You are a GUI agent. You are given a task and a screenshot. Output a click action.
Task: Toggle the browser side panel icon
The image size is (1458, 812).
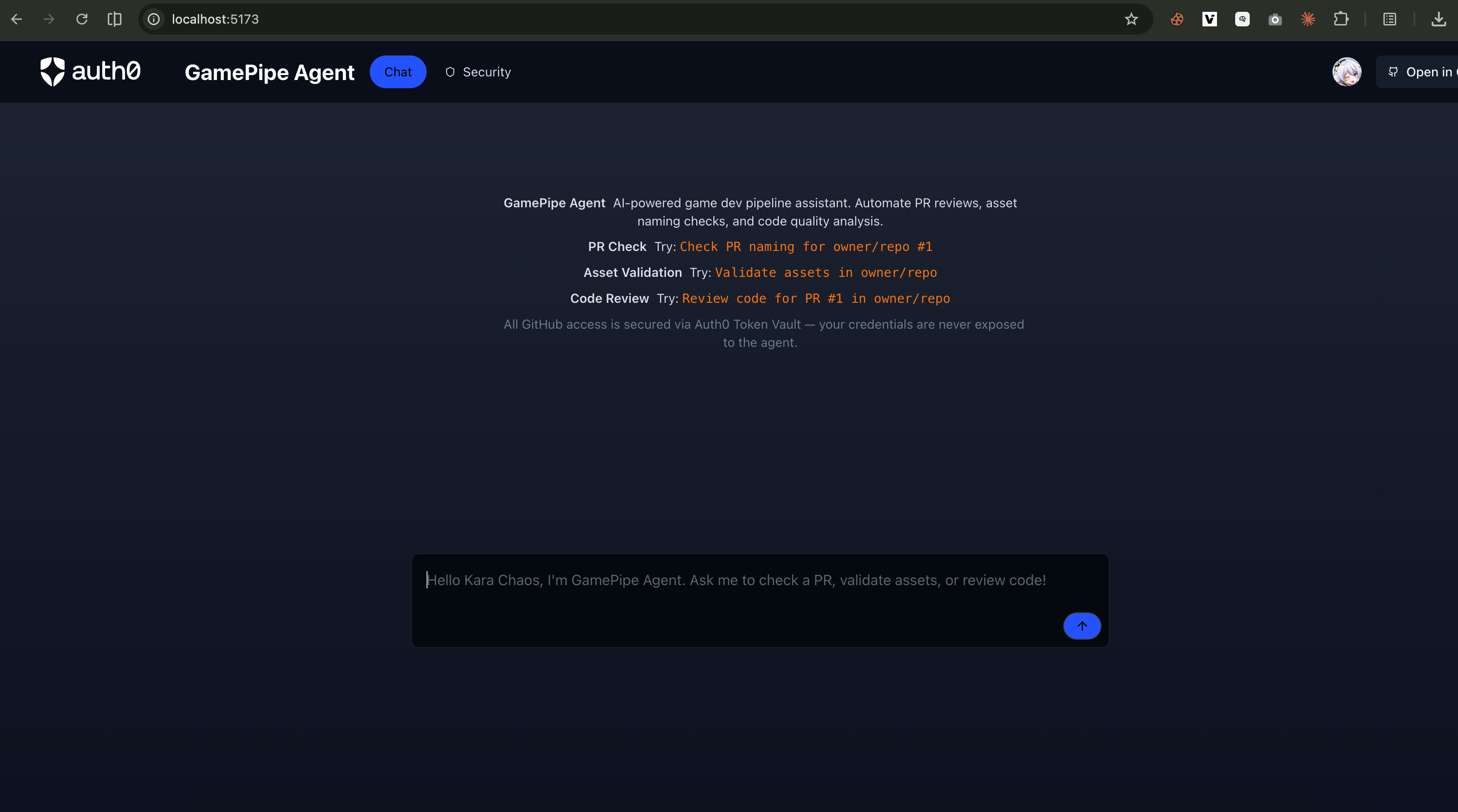pyautogui.click(x=114, y=19)
